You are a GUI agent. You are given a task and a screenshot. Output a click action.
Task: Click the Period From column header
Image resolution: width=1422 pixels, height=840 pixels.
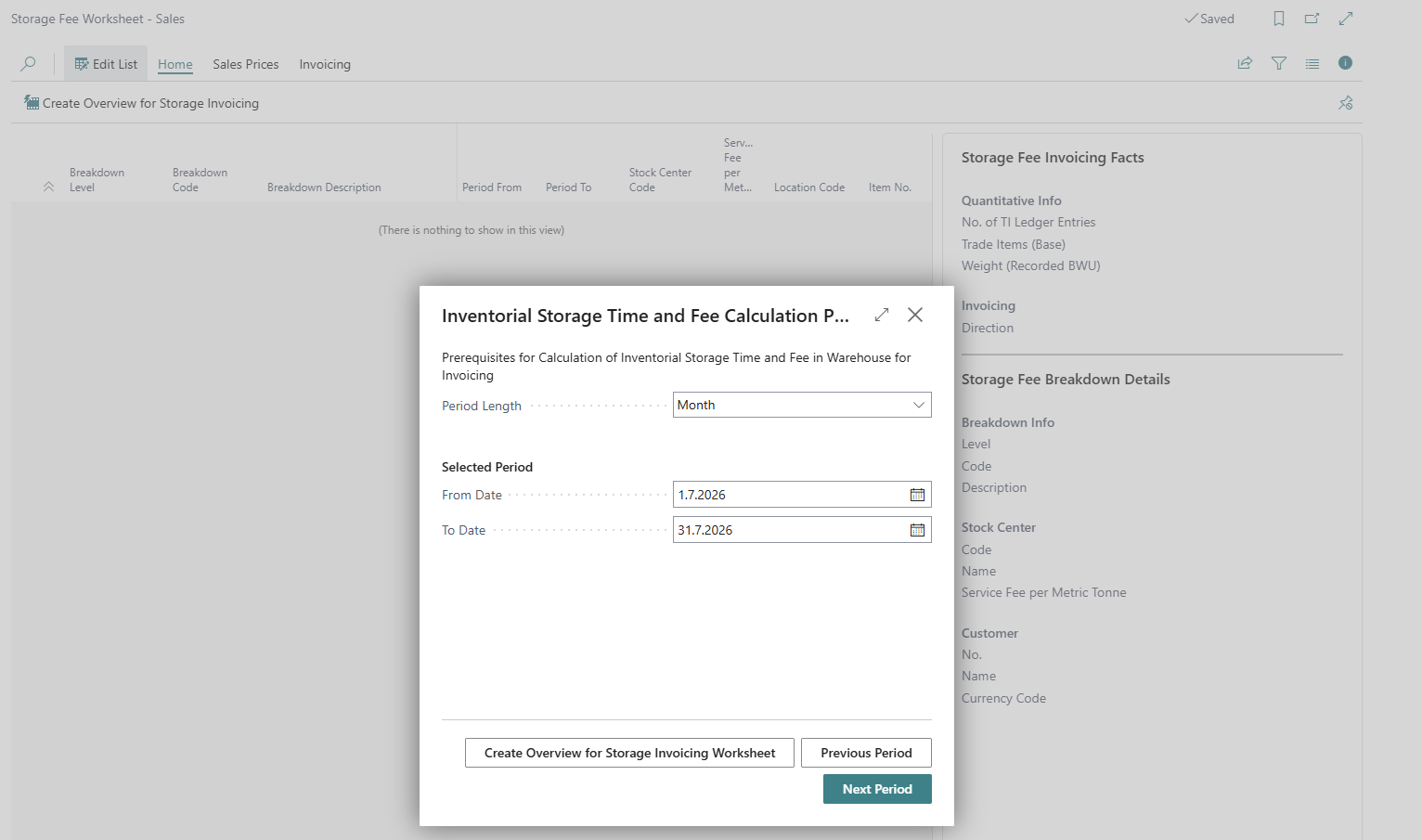click(x=492, y=187)
